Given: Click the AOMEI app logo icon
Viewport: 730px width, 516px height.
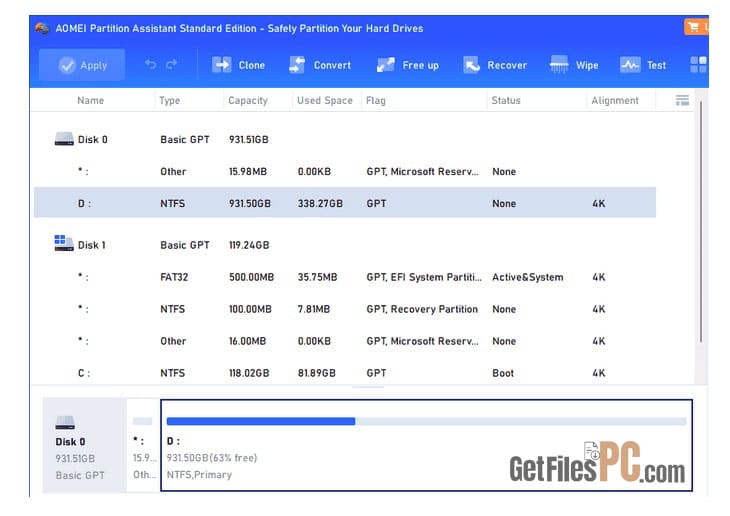Looking at the screenshot, I should 42,28.
